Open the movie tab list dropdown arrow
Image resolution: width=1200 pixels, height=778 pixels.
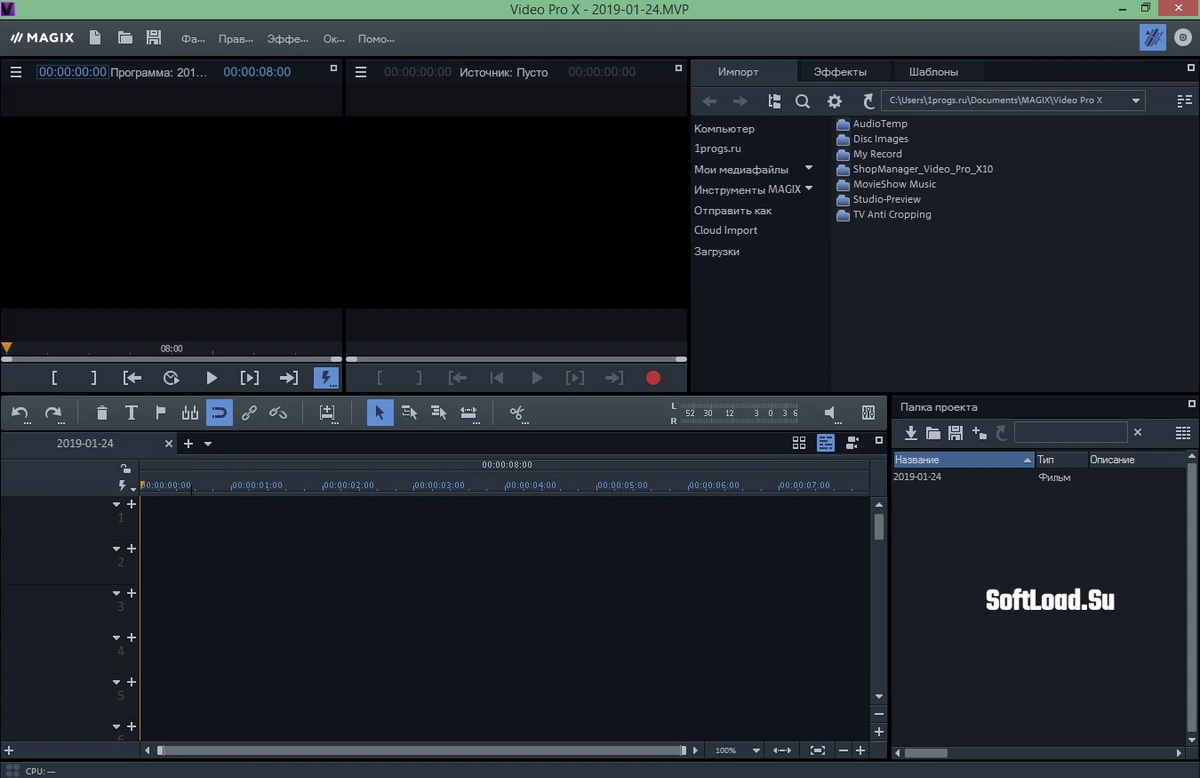click(208, 444)
